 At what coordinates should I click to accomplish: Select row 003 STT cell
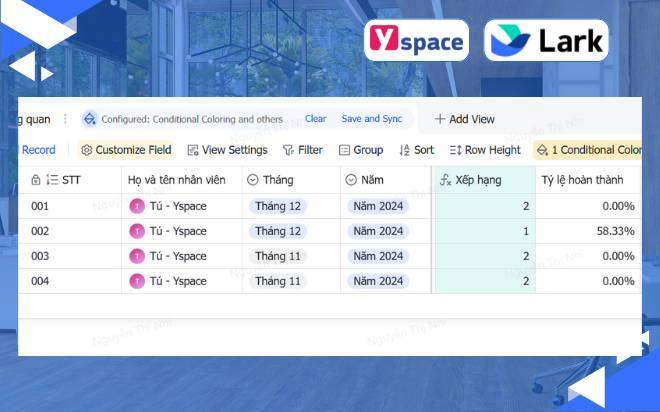click(x=70, y=256)
